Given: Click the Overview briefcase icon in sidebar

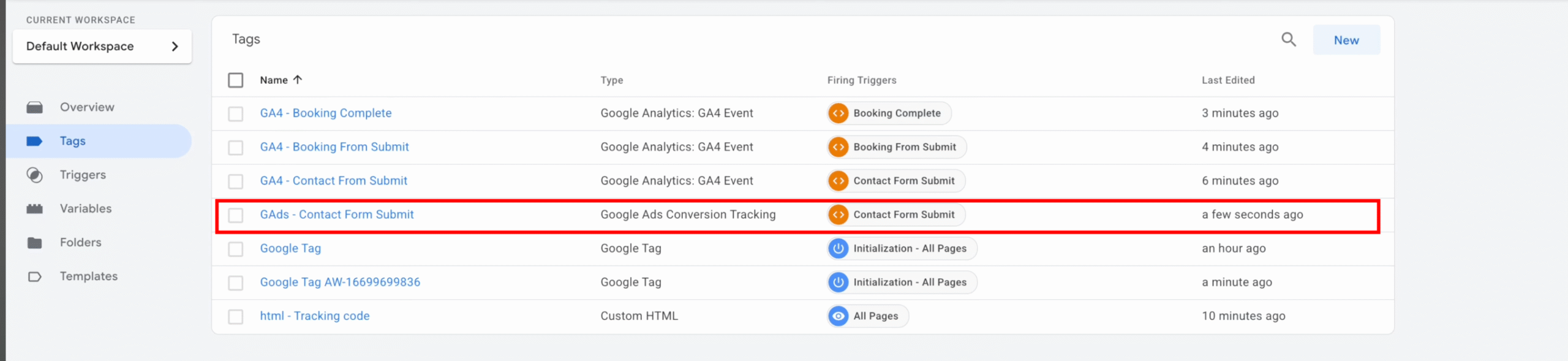Looking at the screenshot, I should tap(35, 107).
